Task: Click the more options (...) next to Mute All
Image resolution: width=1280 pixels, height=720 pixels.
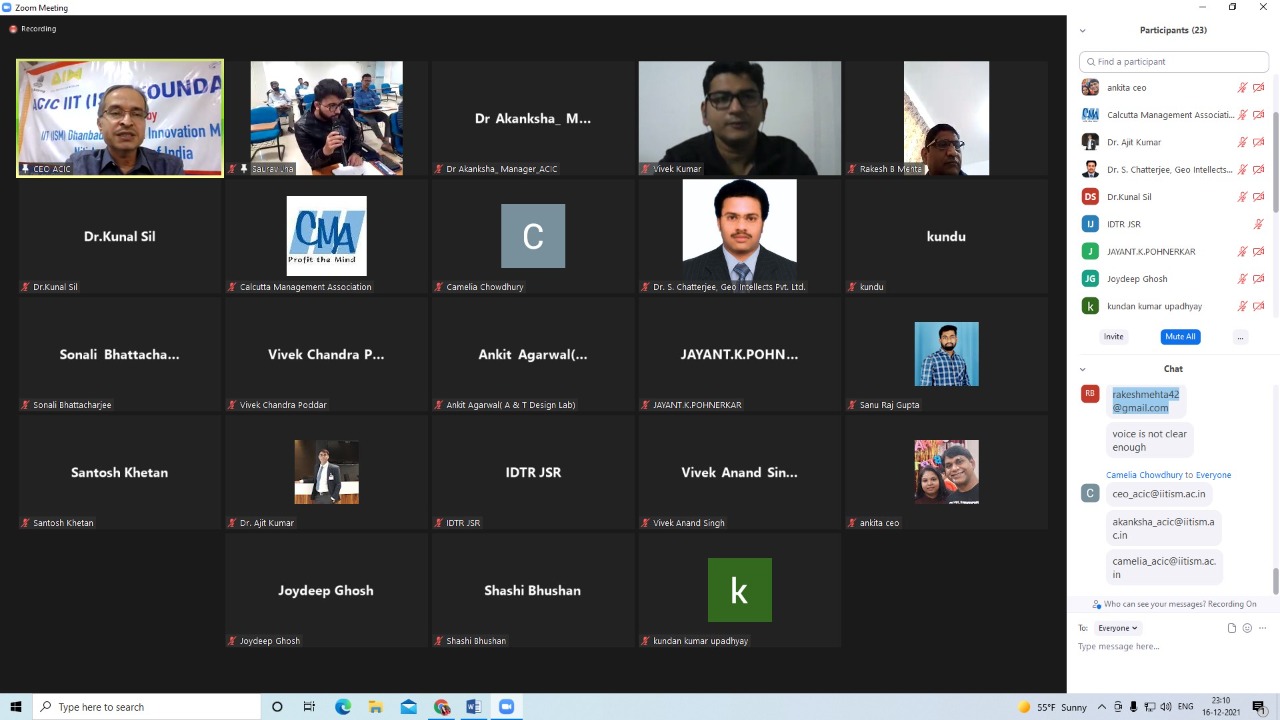Action: coord(1240,337)
